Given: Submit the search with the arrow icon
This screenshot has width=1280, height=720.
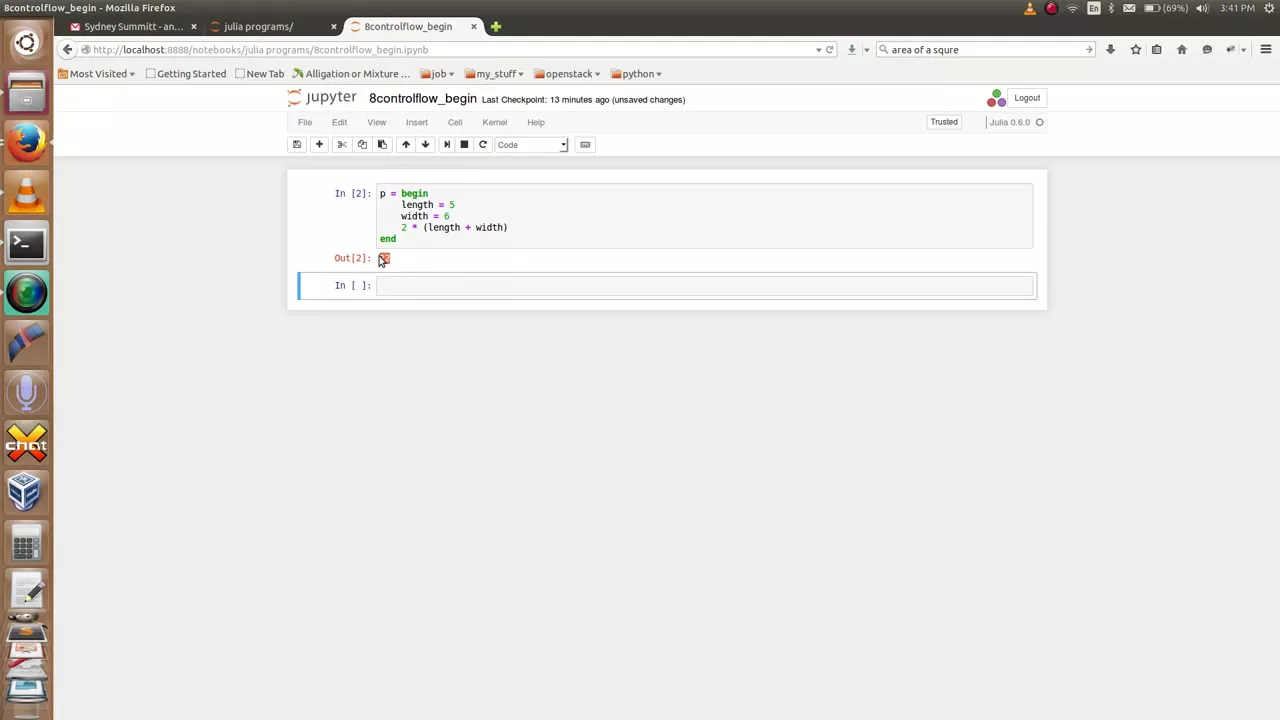Looking at the screenshot, I should 1089,49.
